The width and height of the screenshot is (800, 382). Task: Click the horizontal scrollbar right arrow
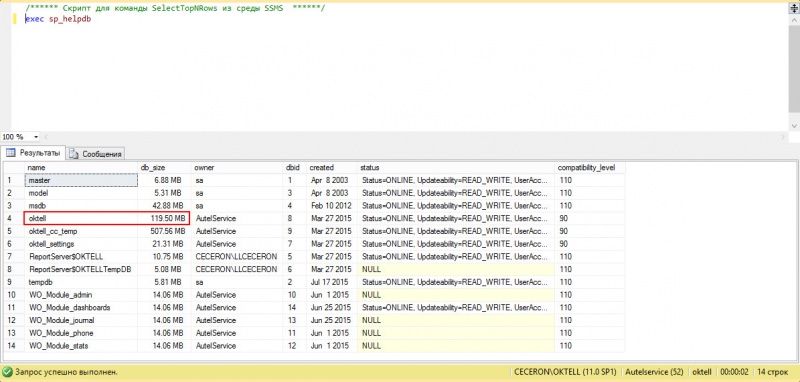pyautogui.click(x=783, y=137)
